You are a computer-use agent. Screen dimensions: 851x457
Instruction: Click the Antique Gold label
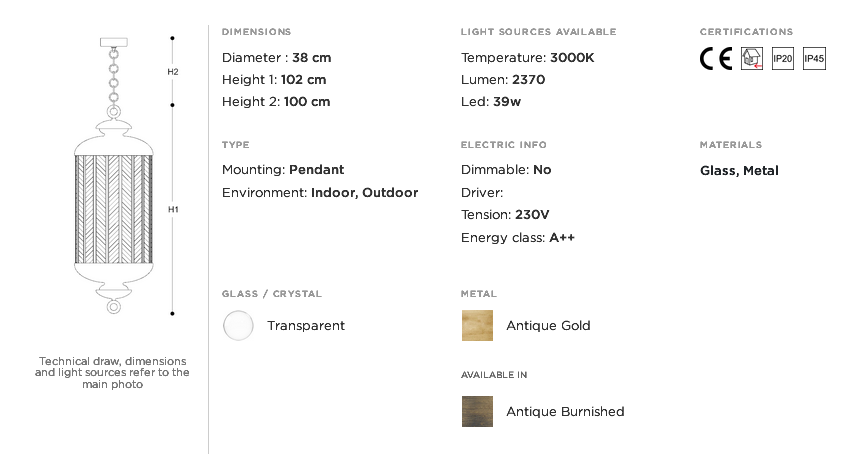(548, 326)
